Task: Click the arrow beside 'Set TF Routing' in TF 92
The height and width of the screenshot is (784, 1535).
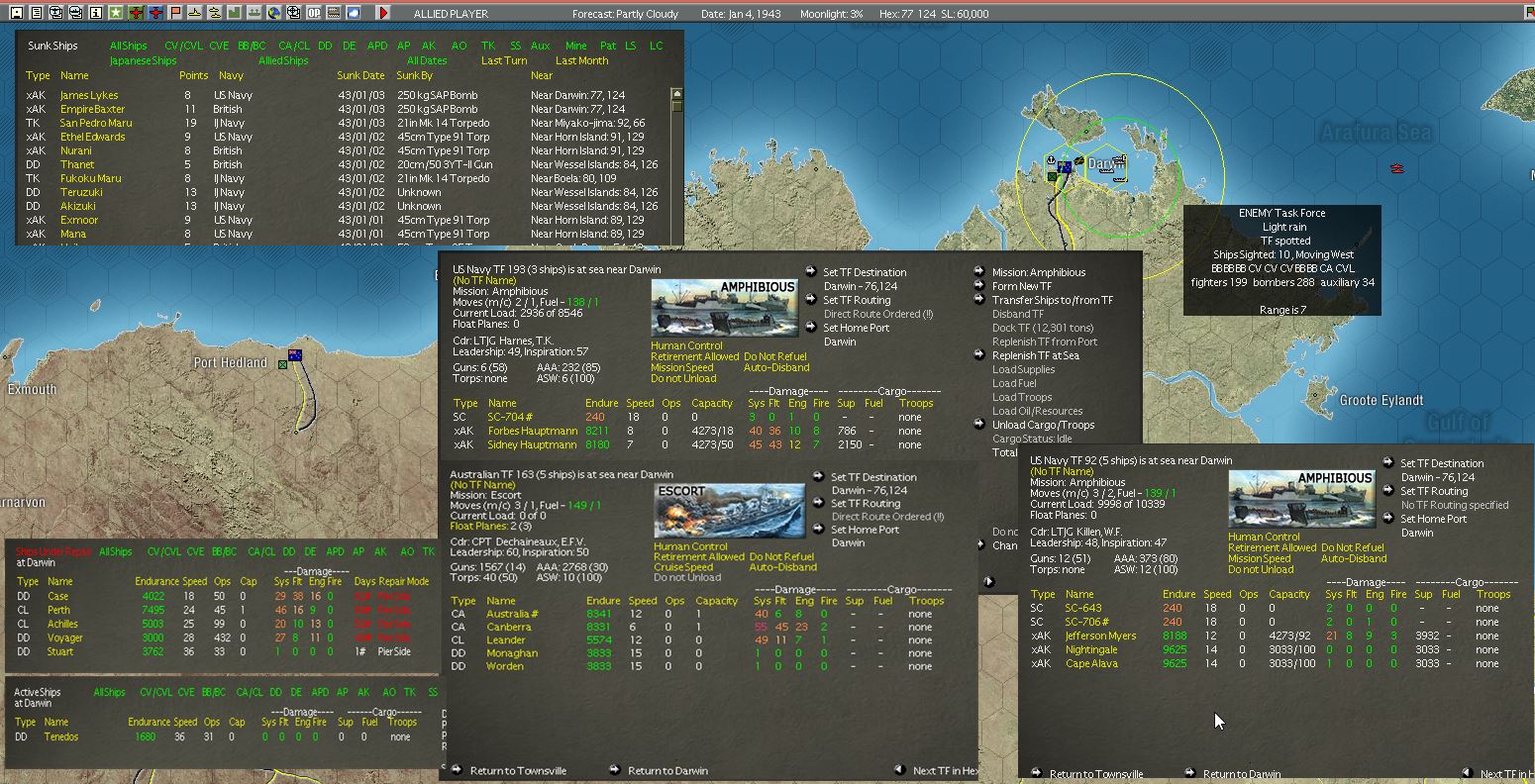Action: 1388,491
